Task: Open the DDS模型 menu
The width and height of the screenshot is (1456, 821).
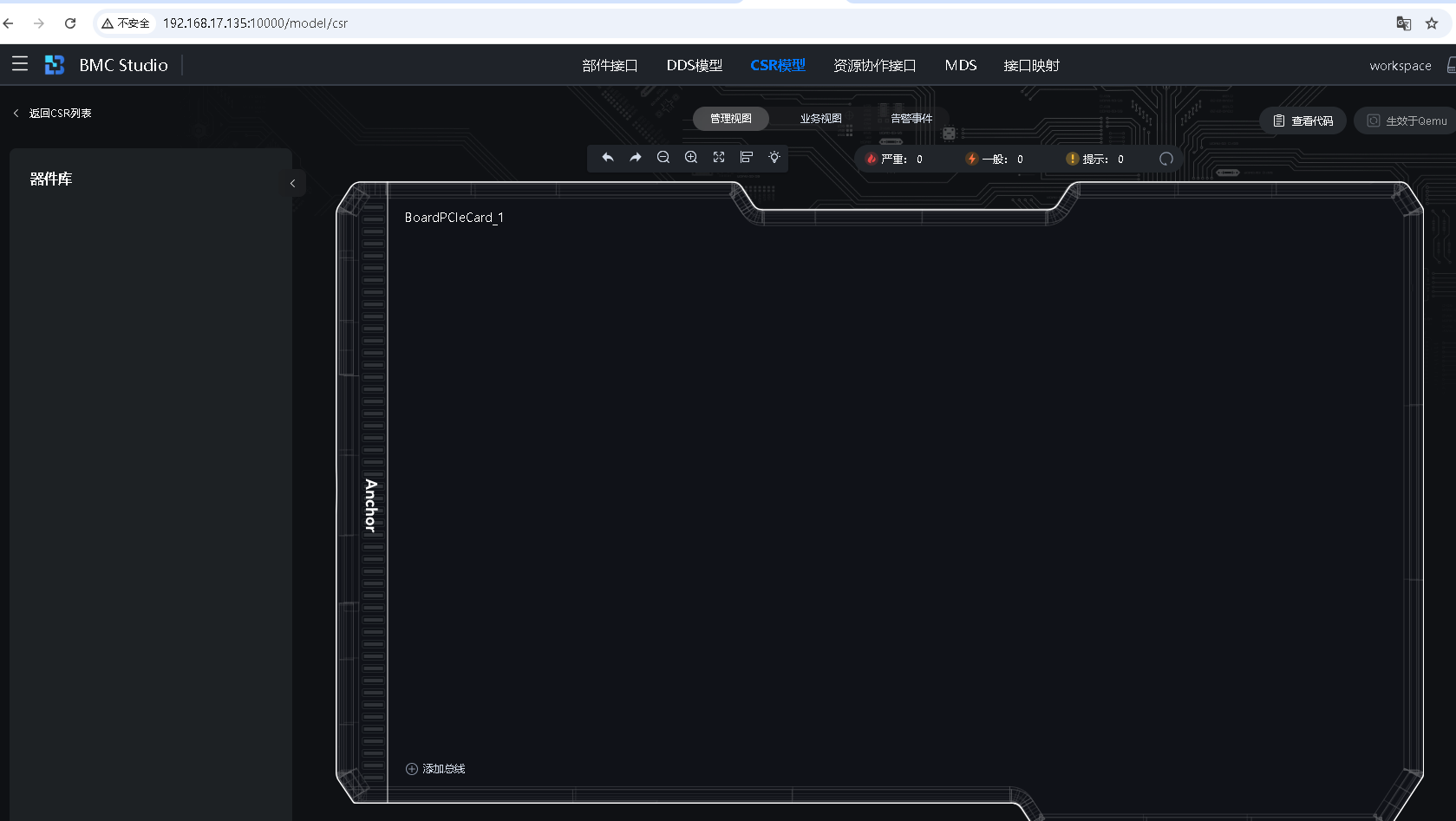Action: [x=694, y=66]
